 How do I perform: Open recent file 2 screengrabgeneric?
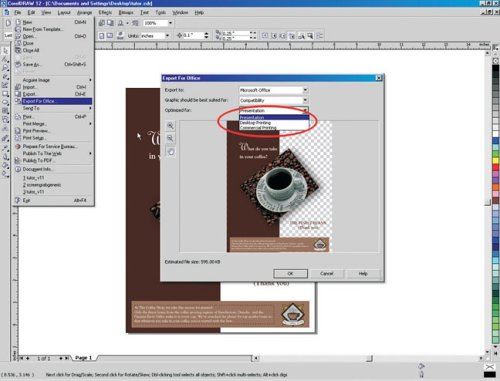pos(53,185)
